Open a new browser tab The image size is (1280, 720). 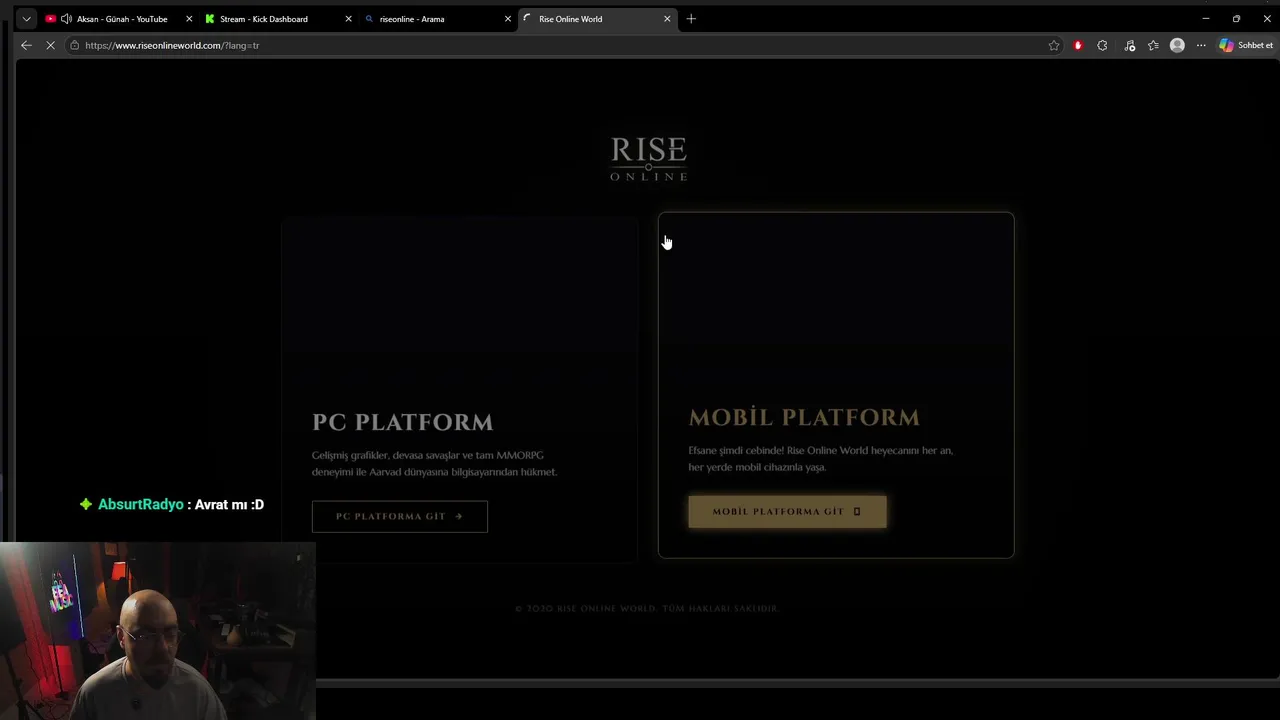[691, 19]
